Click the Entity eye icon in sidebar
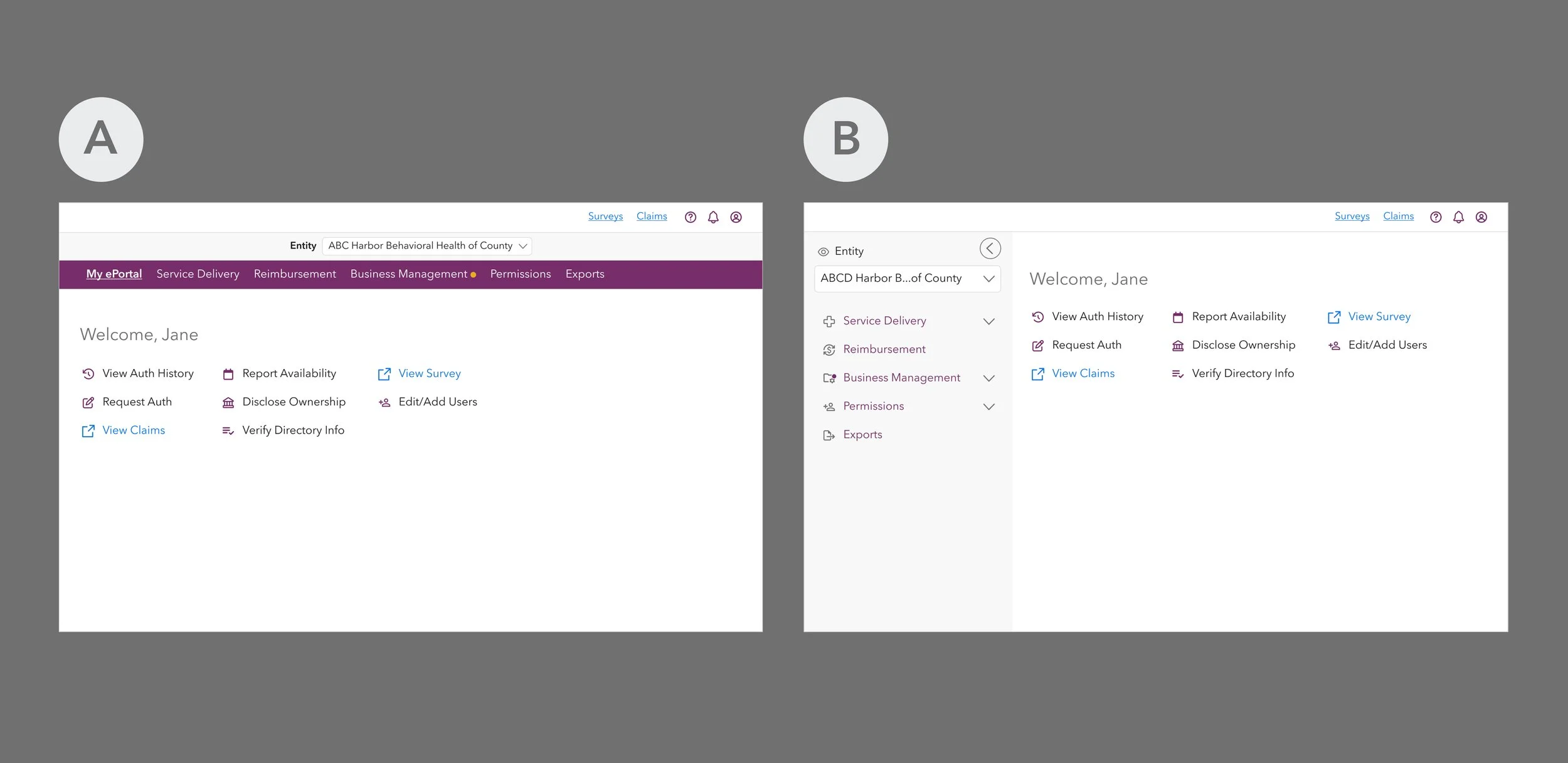1568x763 pixels. (823, 252)
